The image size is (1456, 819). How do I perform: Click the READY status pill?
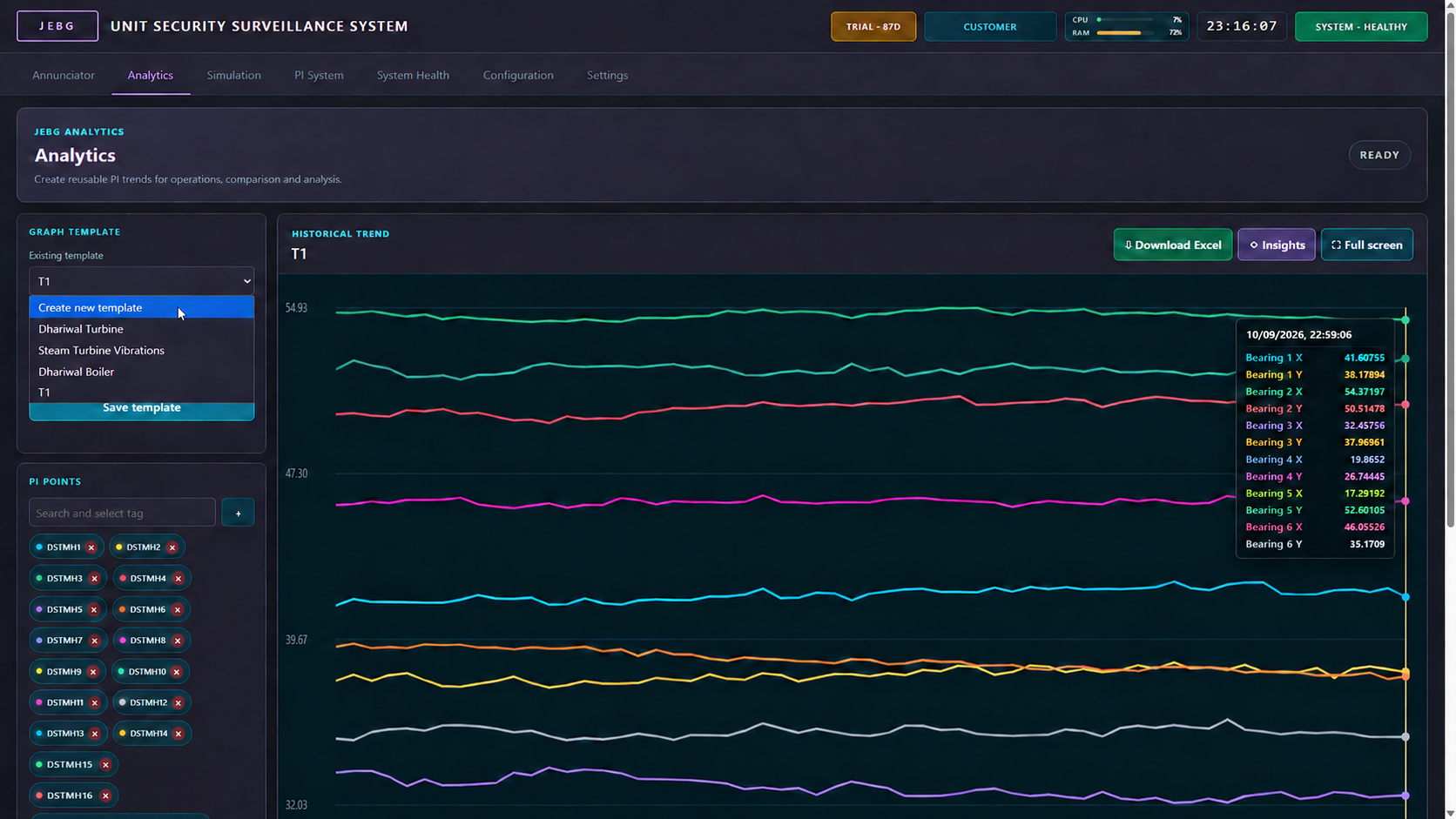(x=1380, y=155)
